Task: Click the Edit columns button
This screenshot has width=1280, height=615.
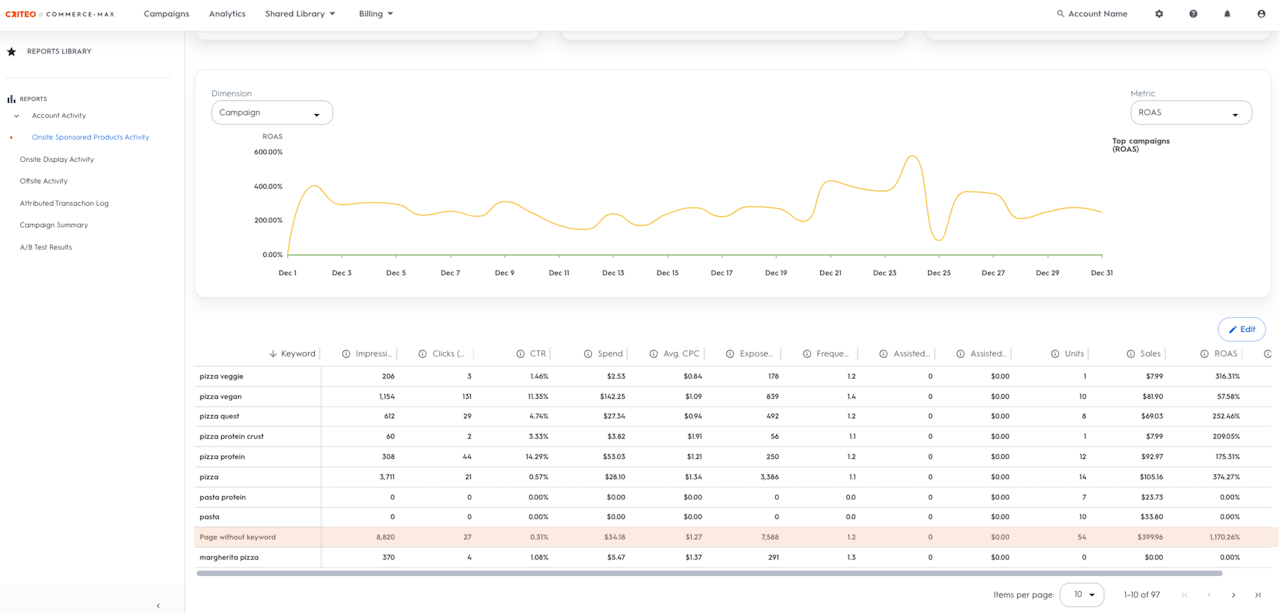Action: point(1242,329)
